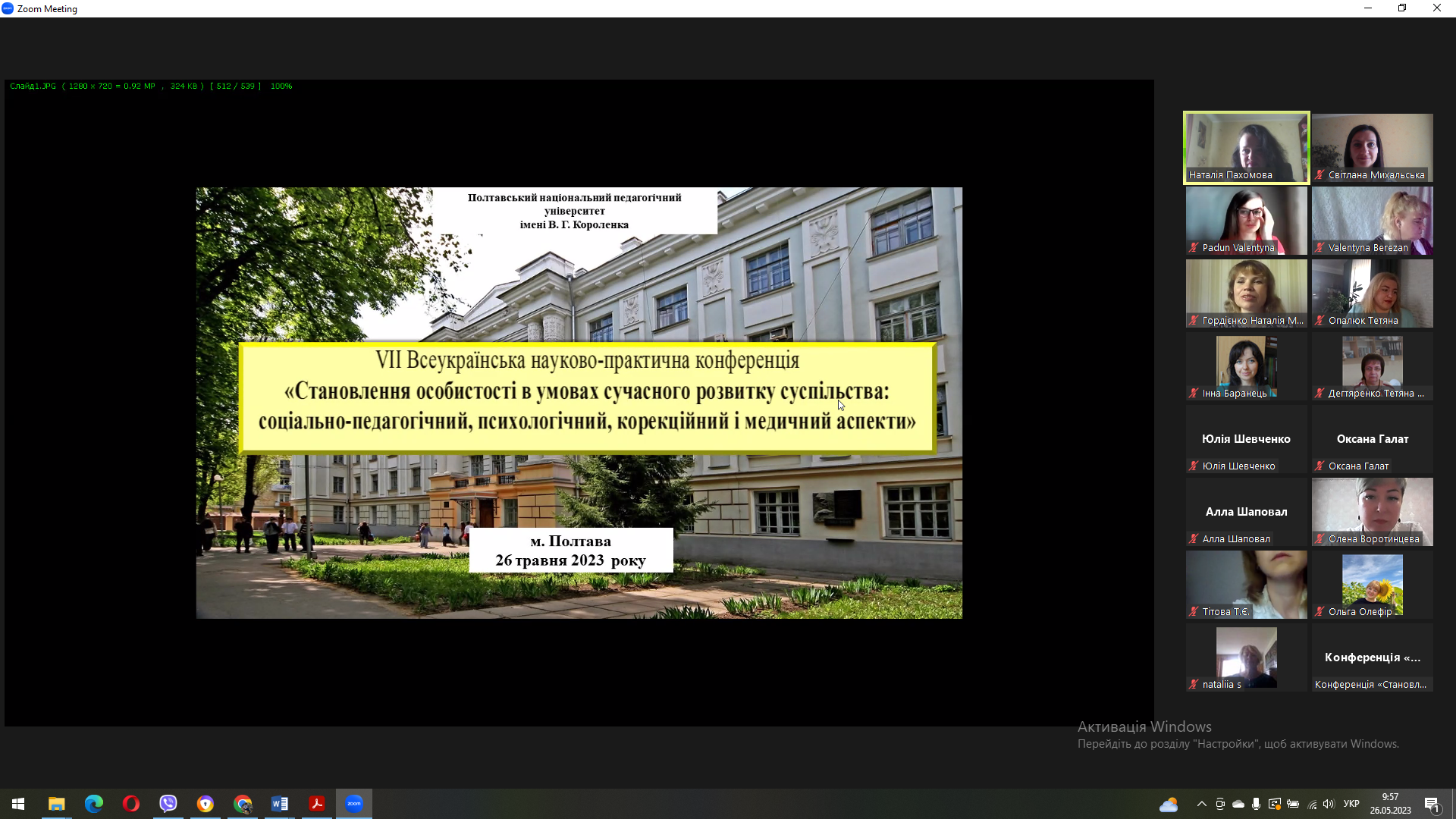This screenshot has width=1456, height=819.
Task: Open the notification action center
Action: click(x=1432, y=804)
